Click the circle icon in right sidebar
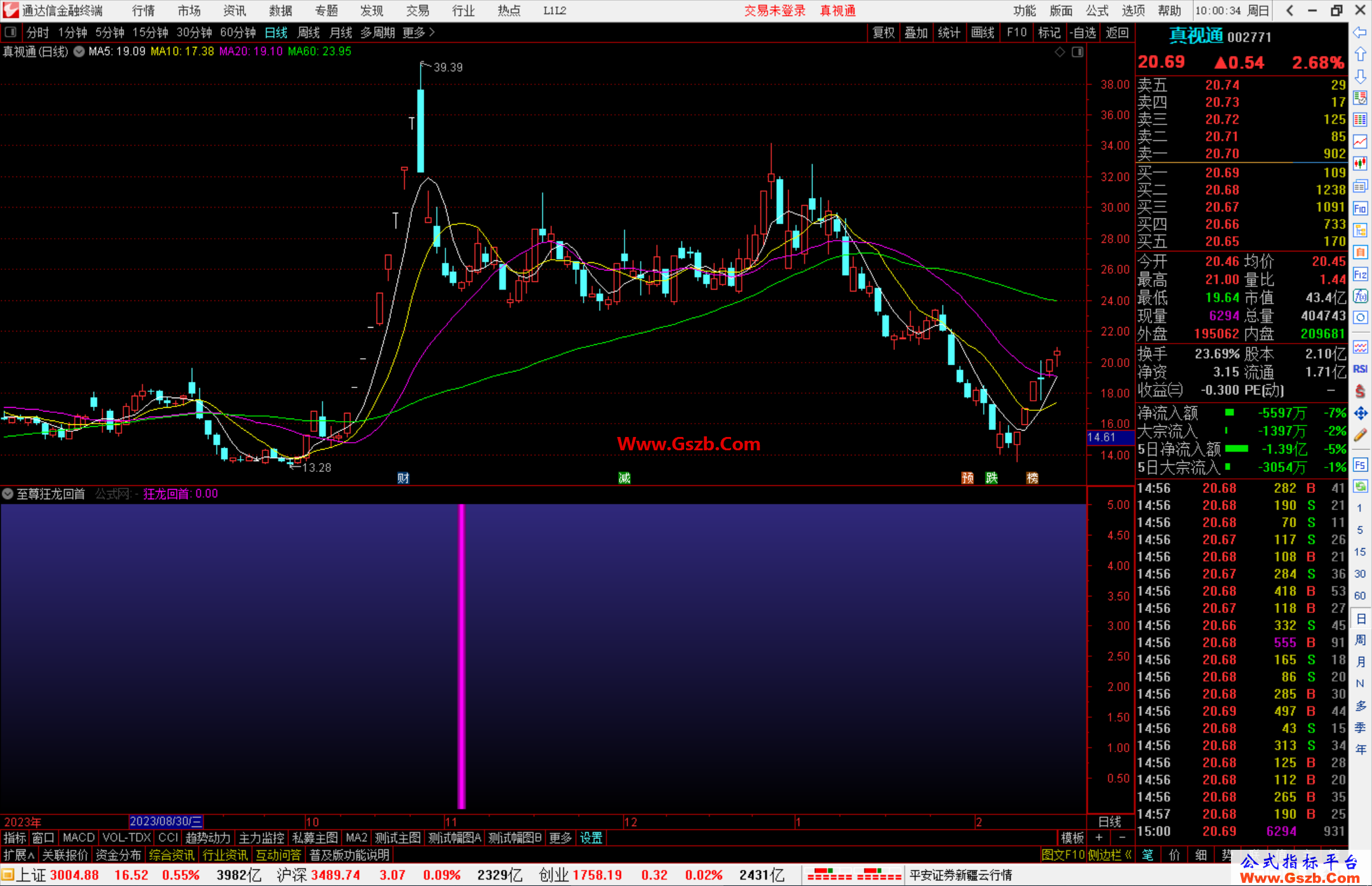 point(1360,318)
